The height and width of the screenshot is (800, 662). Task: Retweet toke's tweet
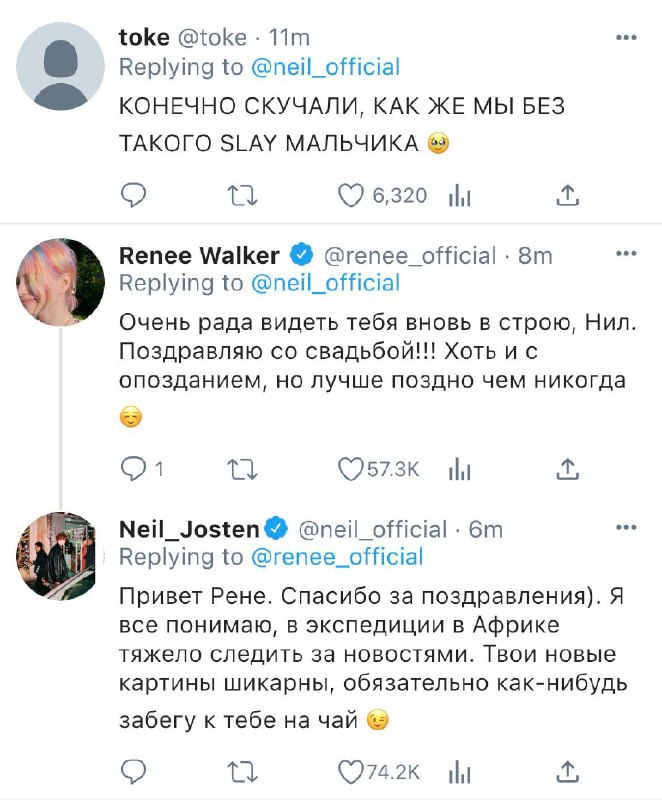pos(242,195)
